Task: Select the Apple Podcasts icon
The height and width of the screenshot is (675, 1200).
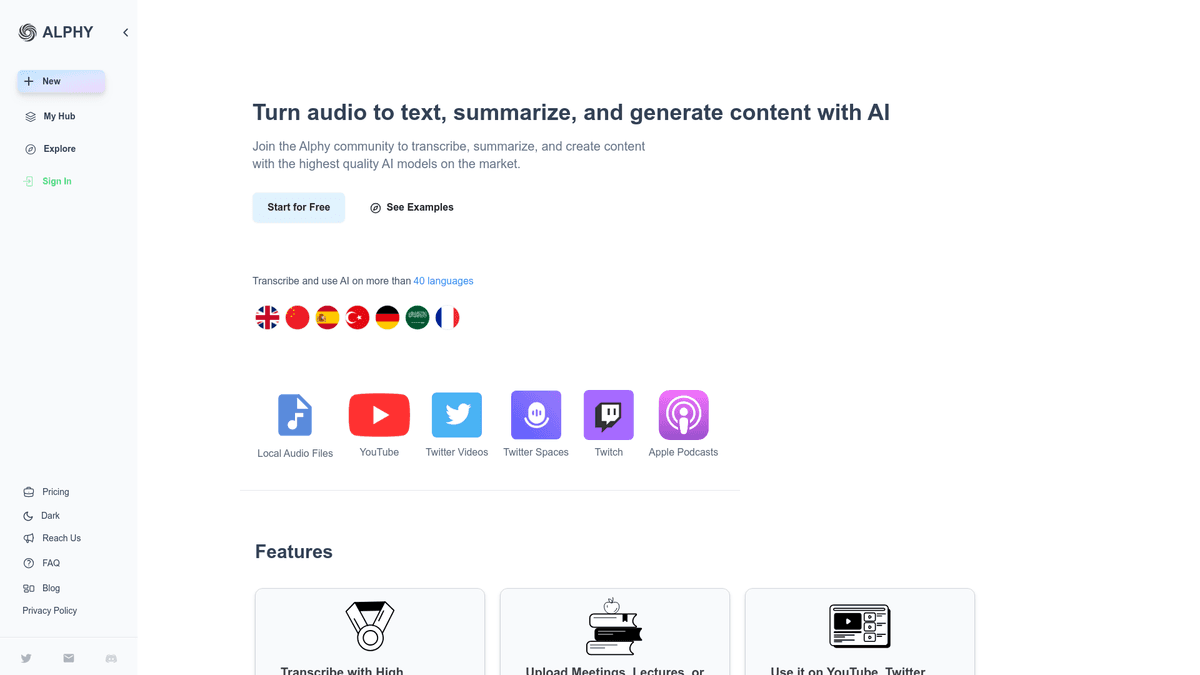Action: pos(684,415)
